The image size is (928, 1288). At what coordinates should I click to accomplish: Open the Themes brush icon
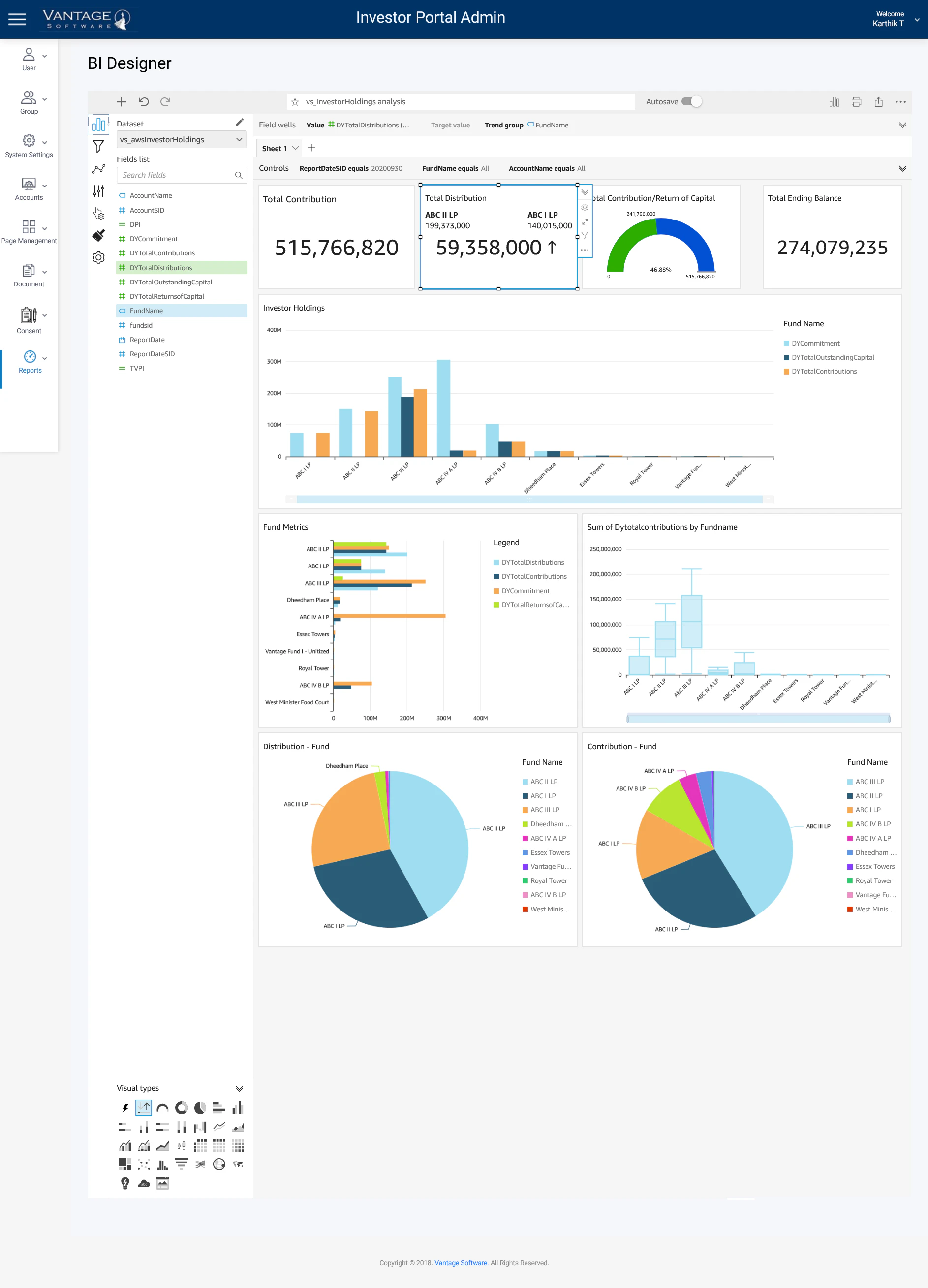[x=98, y=235]
